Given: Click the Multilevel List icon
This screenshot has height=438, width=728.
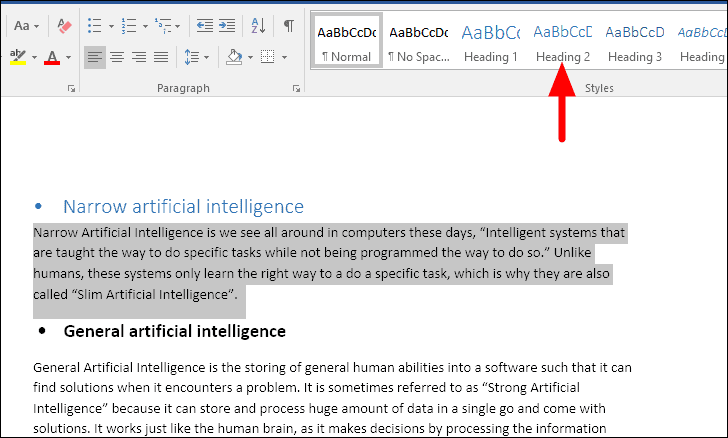Looking at the screenshot, I should (x=163, y=26).
